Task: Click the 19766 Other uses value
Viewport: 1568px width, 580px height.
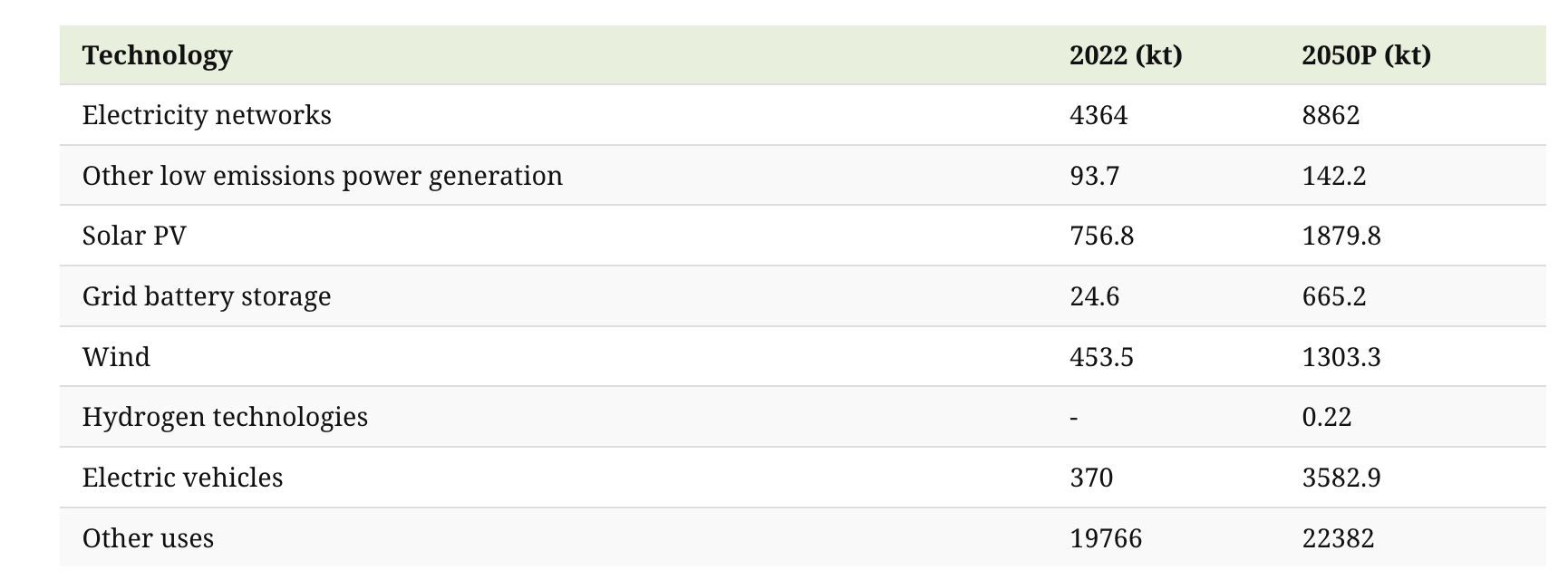Action: [x=1106, y=538]
